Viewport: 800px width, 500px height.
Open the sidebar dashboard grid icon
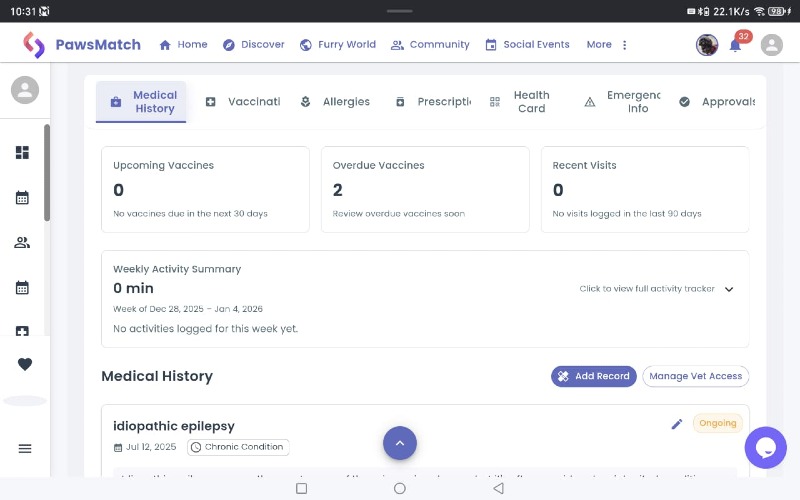[x=22, y=152]
